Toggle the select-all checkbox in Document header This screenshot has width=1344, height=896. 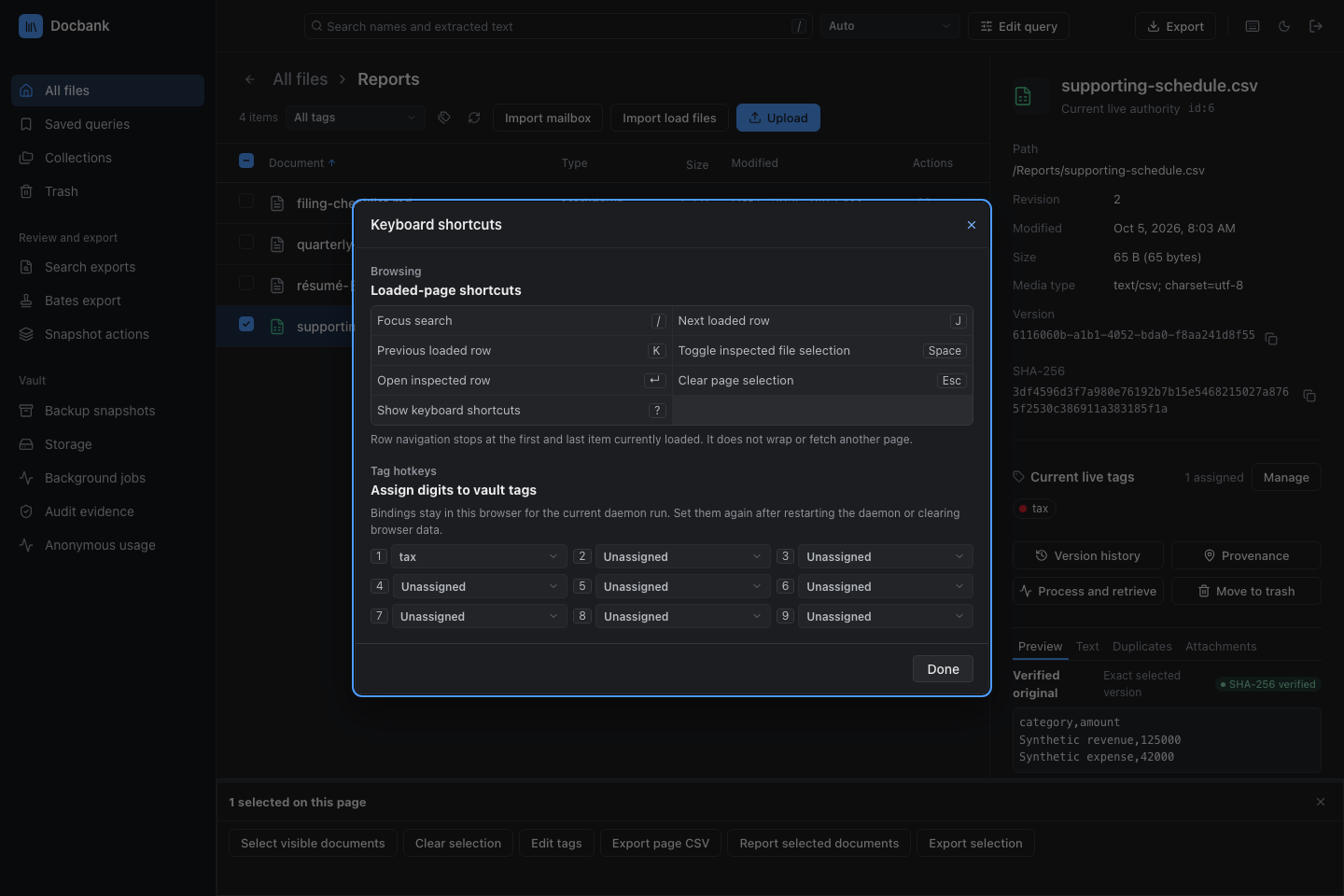[x=246, y=161]
